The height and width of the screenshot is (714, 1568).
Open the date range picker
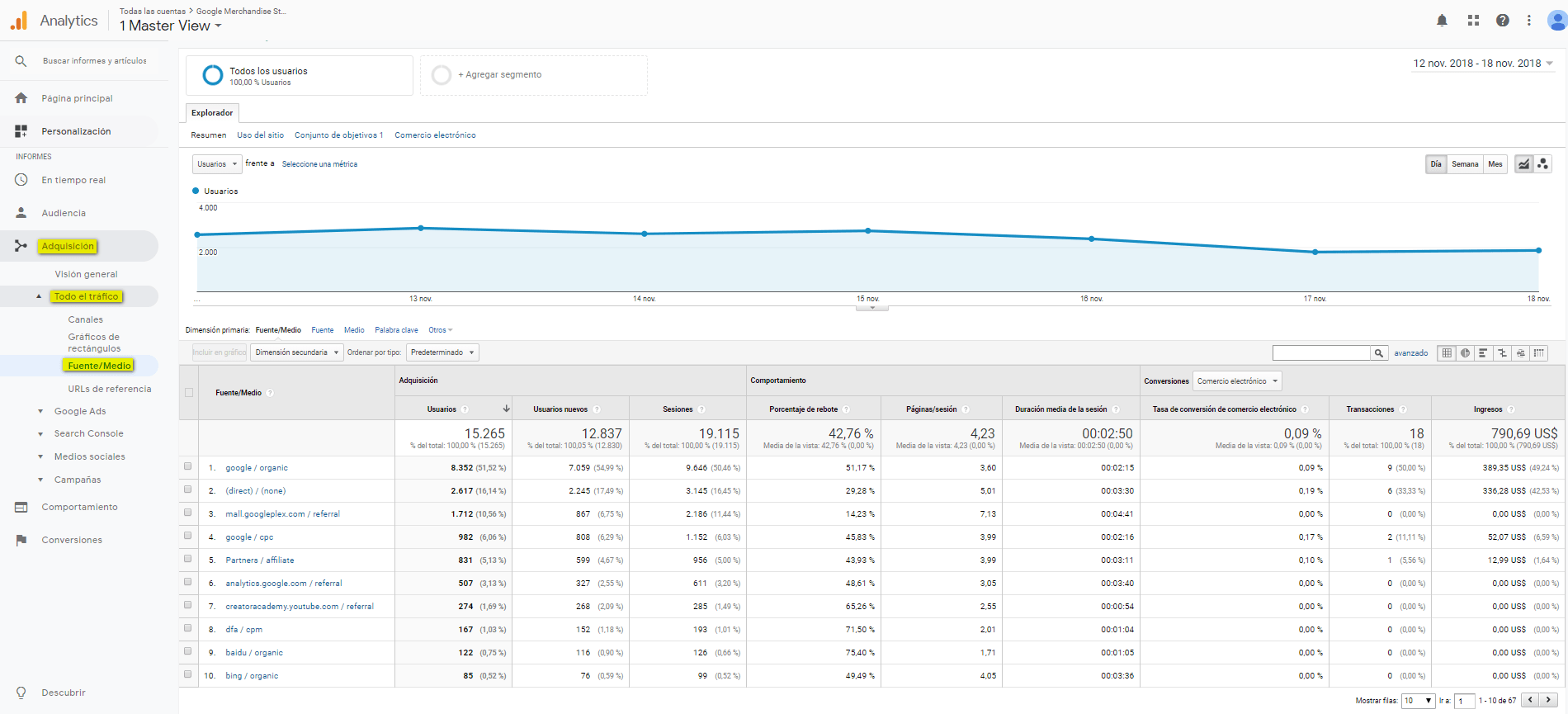(1483, 64)
